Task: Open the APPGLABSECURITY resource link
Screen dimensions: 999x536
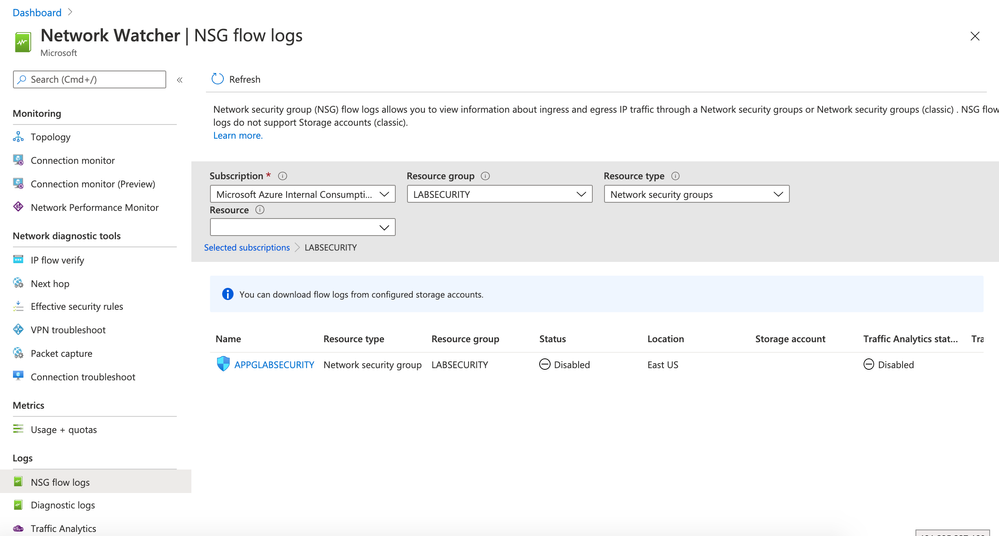Action: coord(274,365)
